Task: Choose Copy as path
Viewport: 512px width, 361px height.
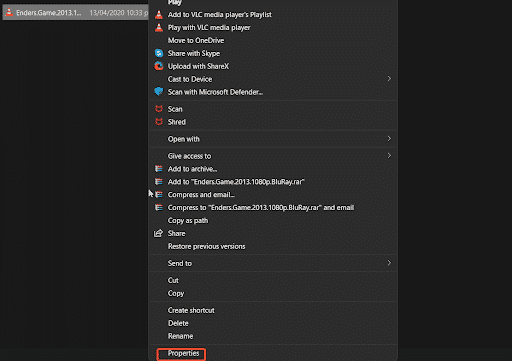Action: tap(188, 221)
